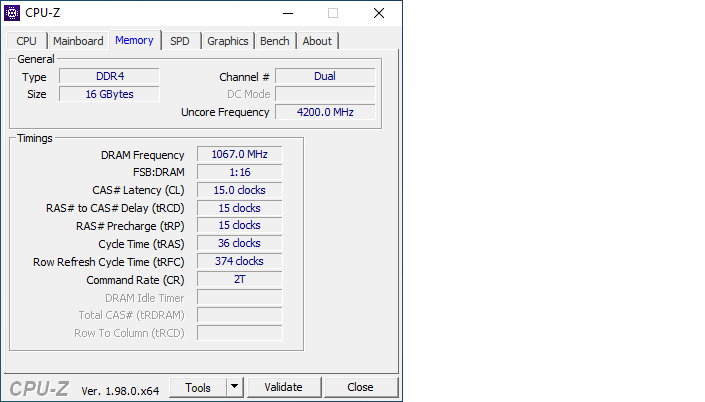Click the empty Row To Column field
Screen dimensions: 705x402
240,333
